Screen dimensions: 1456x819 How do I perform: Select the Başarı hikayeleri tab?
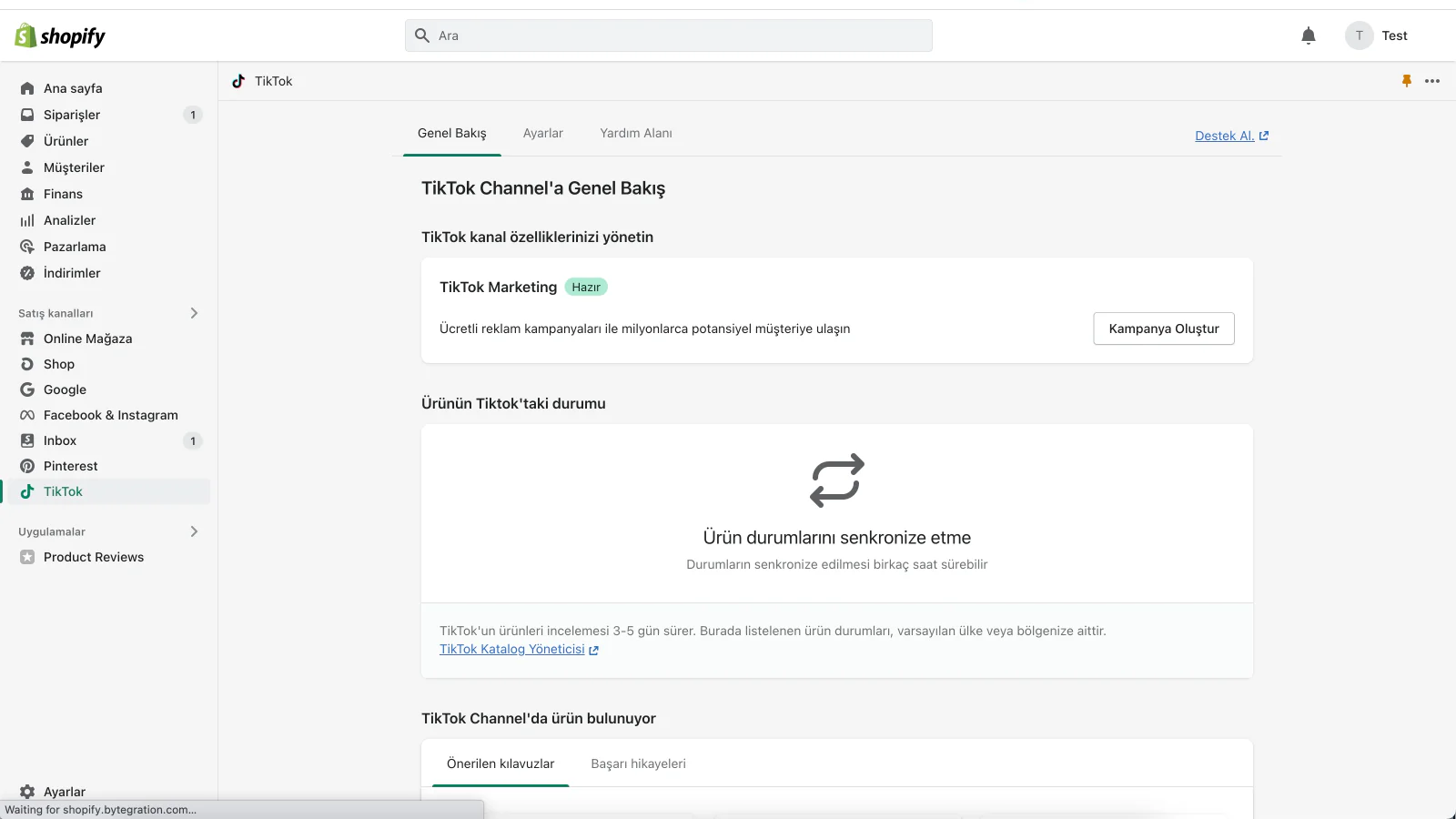click(639, 763)
